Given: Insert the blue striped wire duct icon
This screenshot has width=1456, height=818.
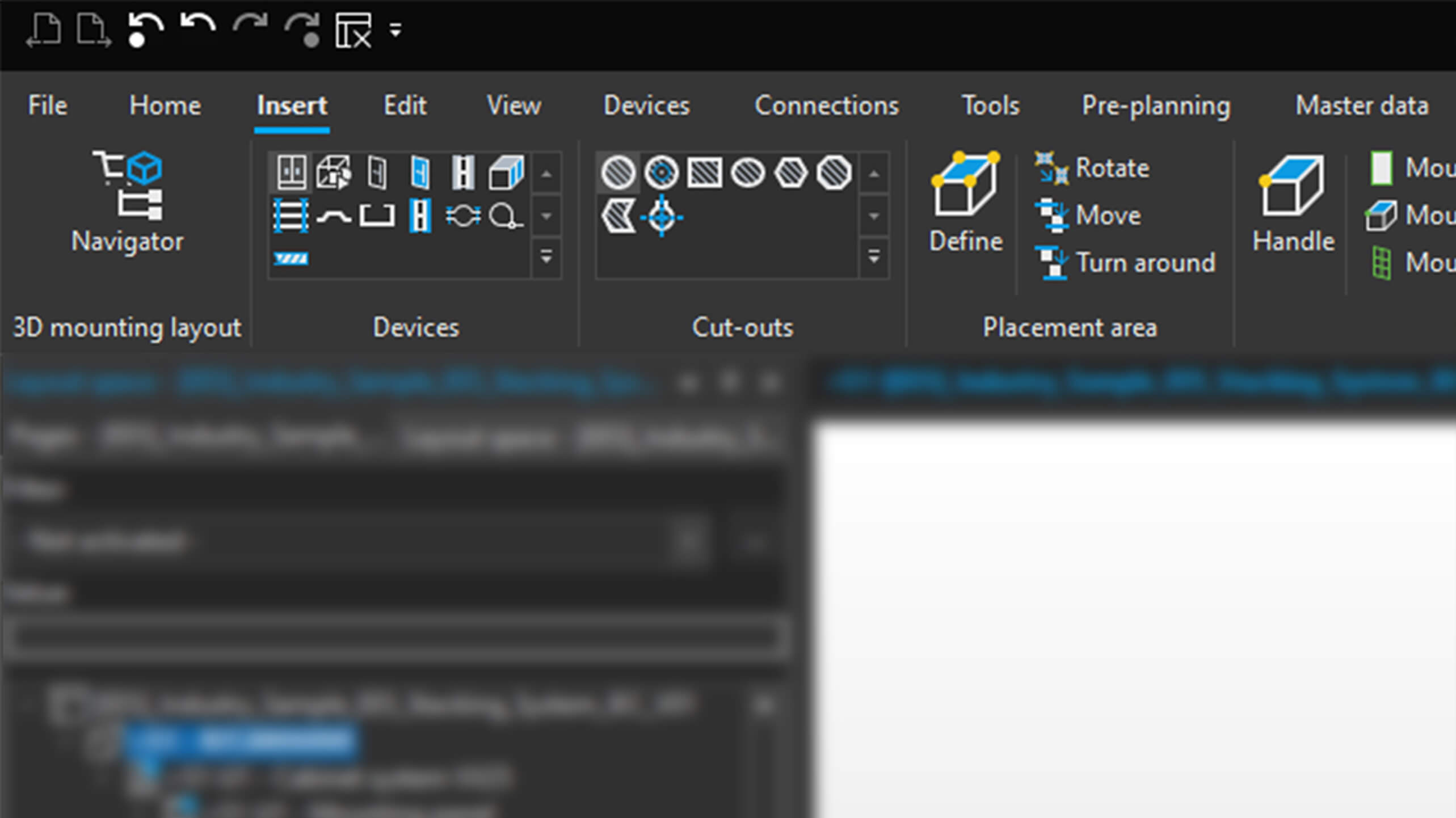Looking at the screenshot, I should pos(291,259).
